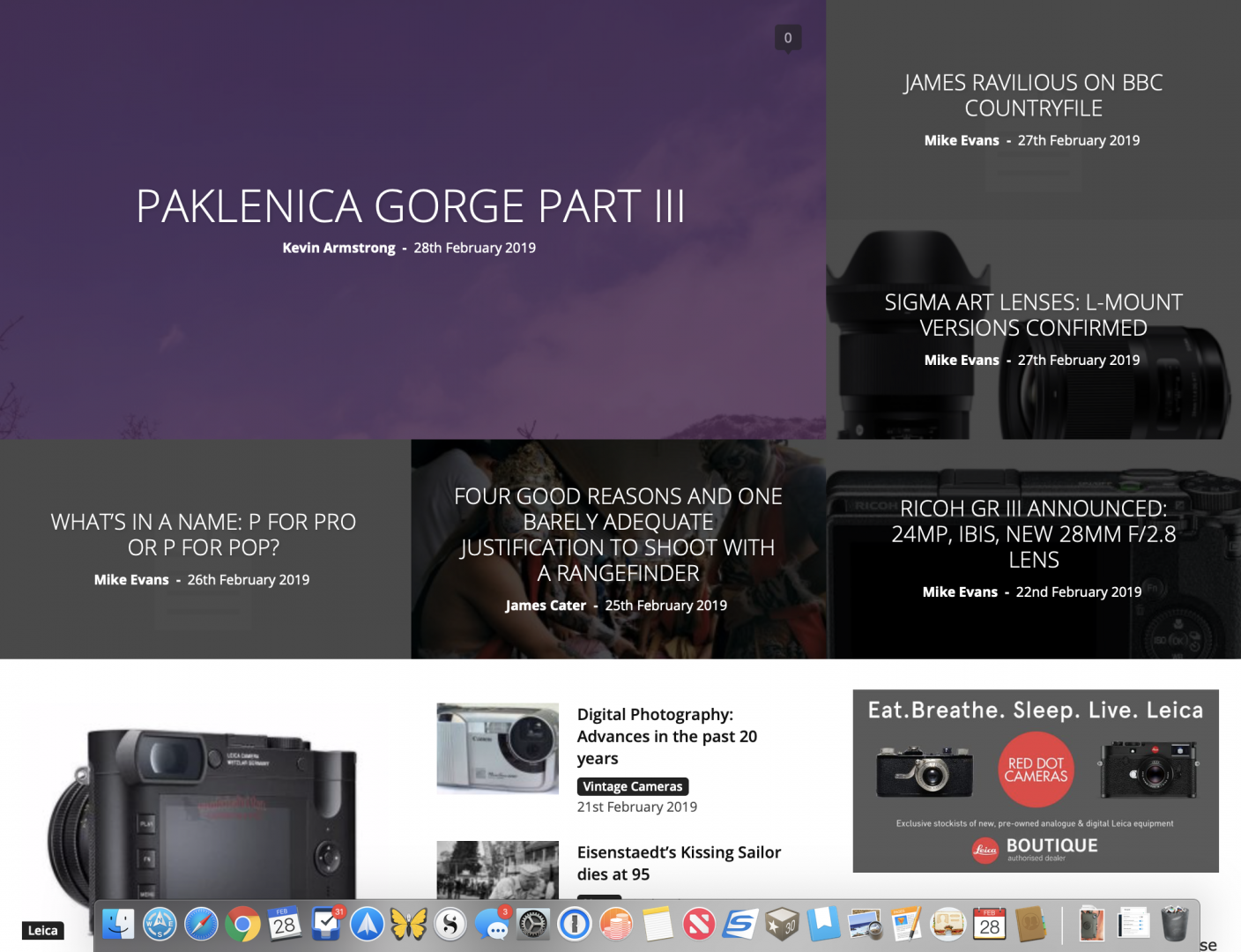Click the date 22nd February 2019
Viewport: 1241px width, 952px height.
click(1079, 592)
